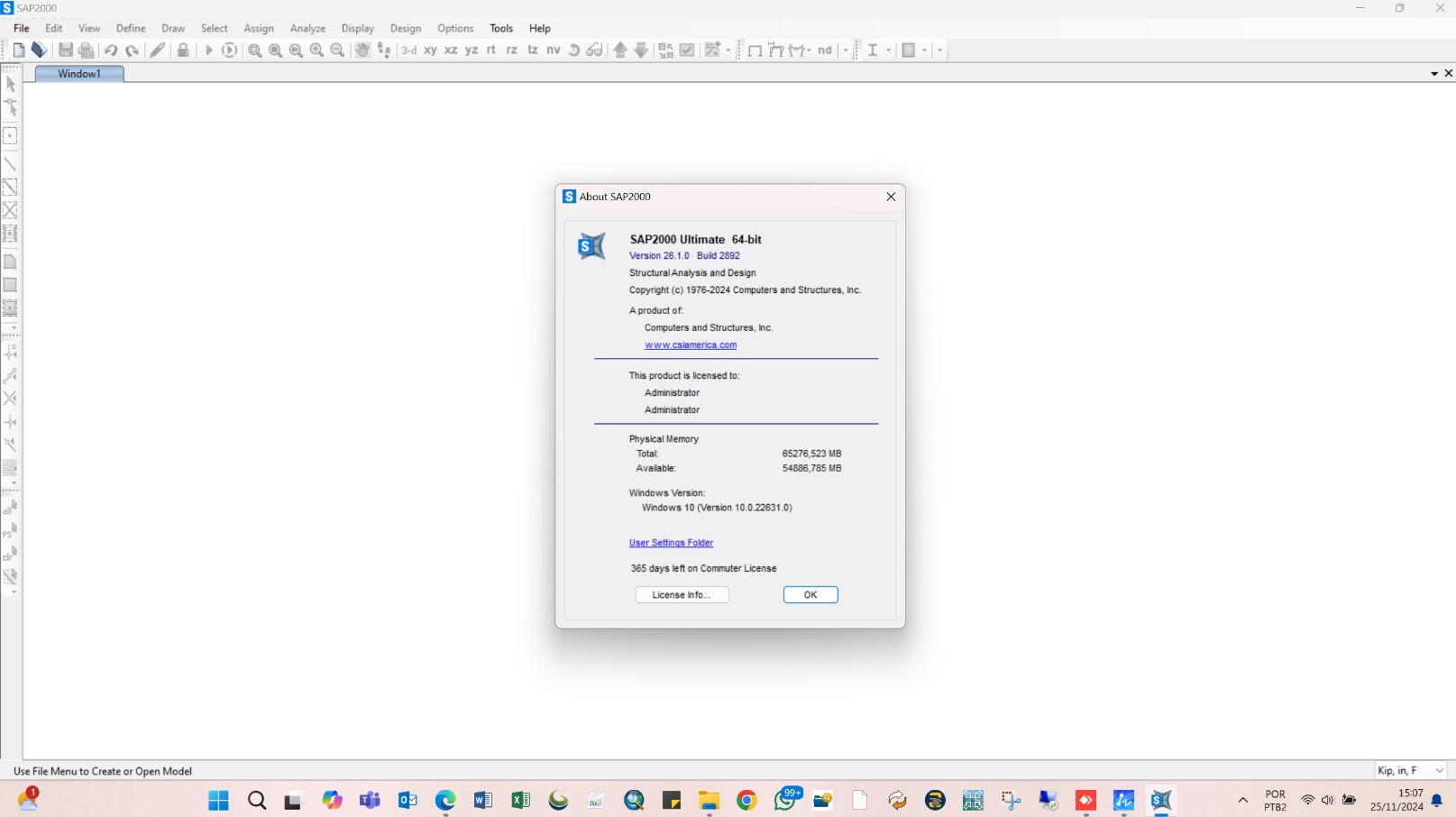Click '365 days left on Commuter License' text
1456x817 pixels.
[x=703, y=569]
